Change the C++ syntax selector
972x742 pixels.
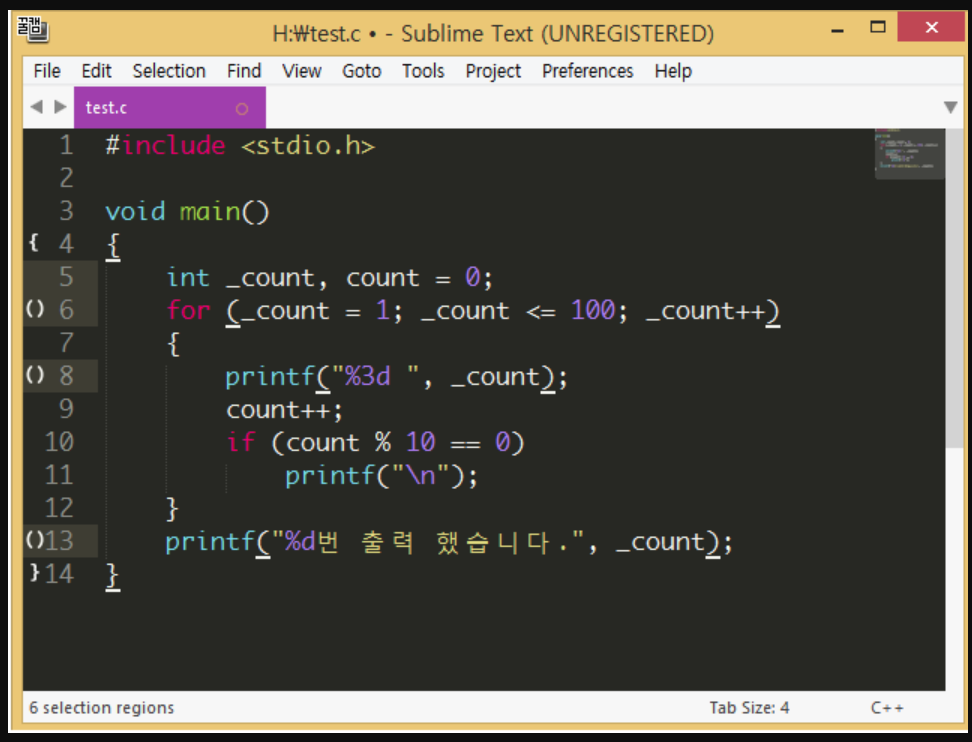(x=887, y=708)
